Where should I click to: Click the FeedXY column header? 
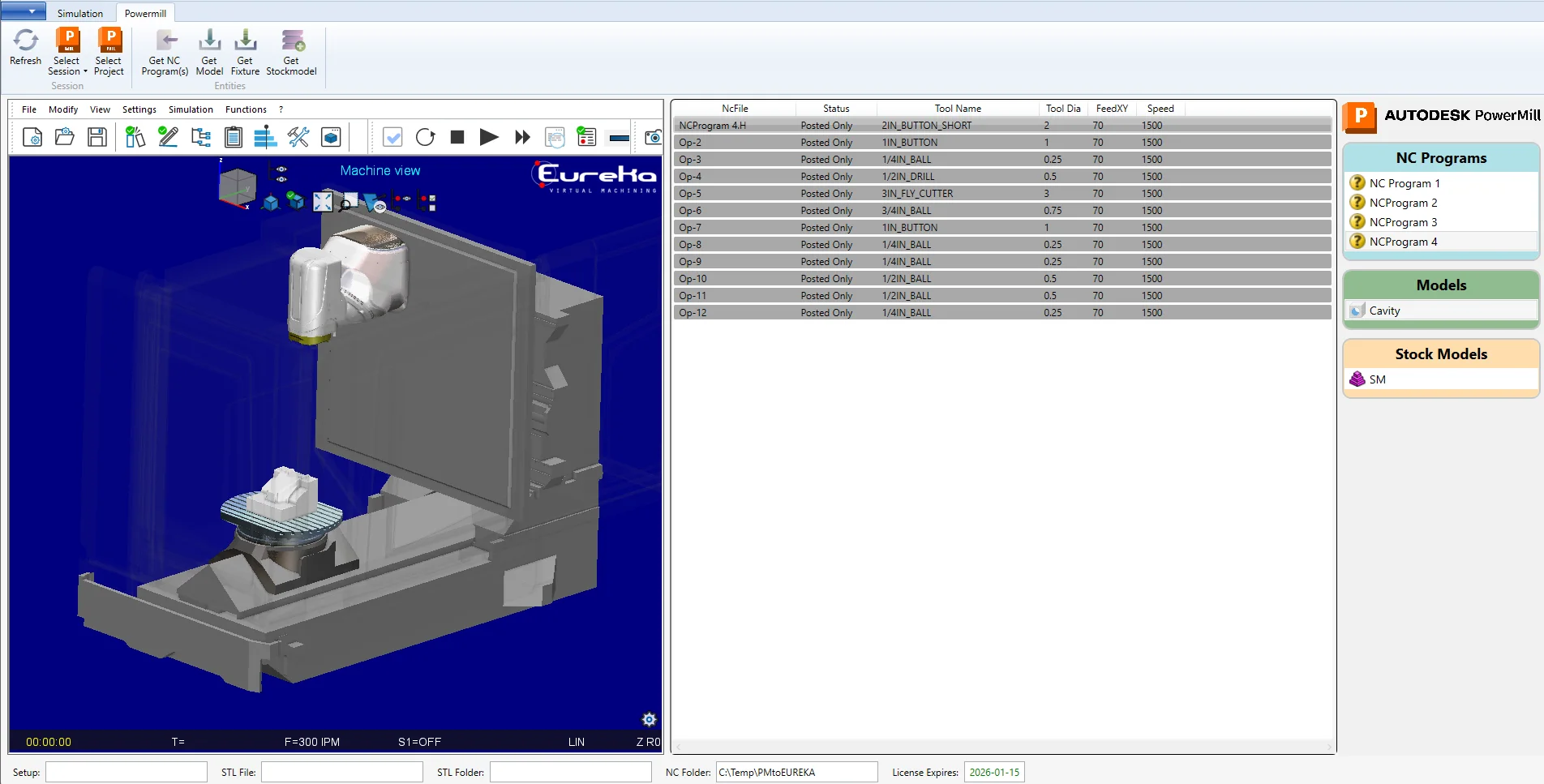point(1112,109)
